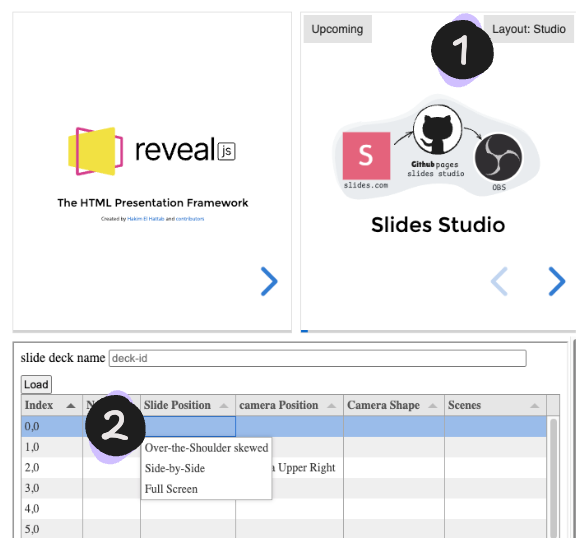Sort by Index column arrow
The image size is (585, 548).
71,405
